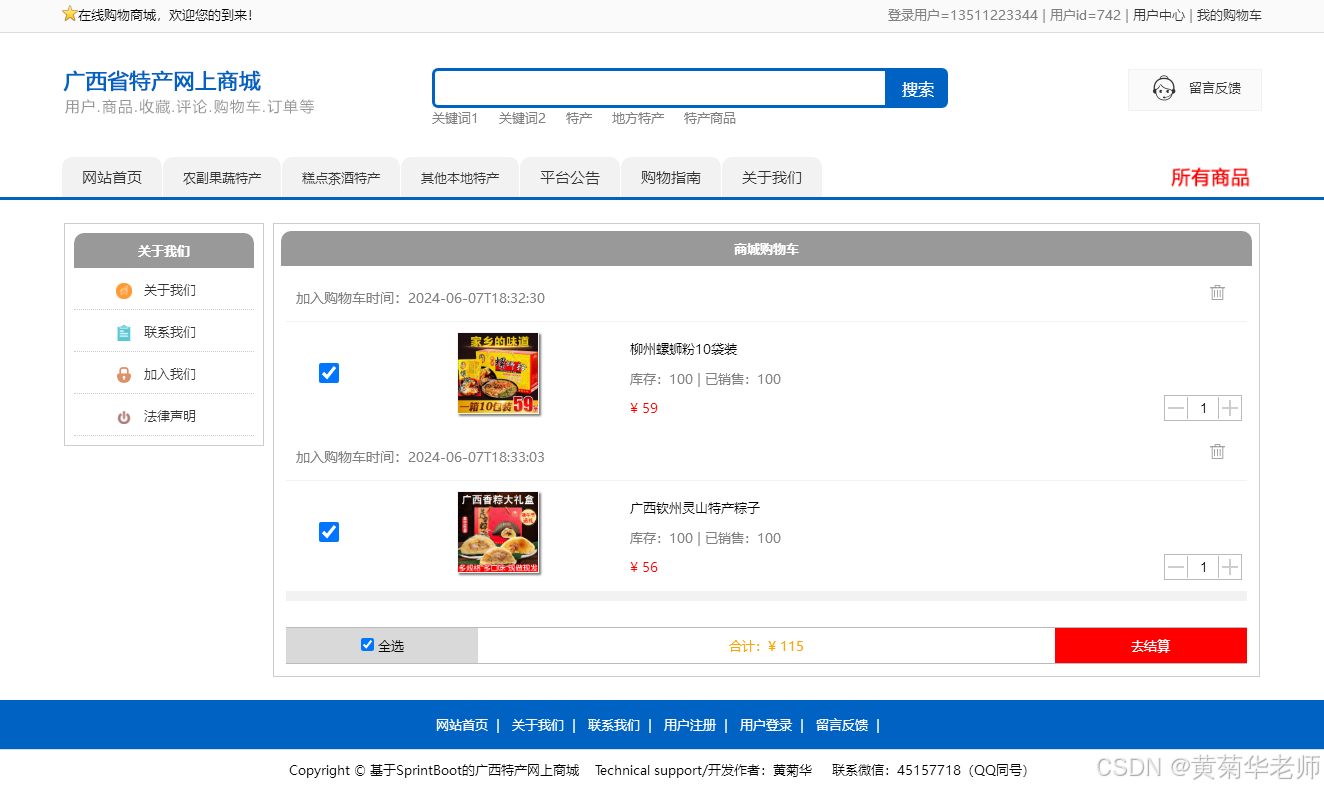Open the 平台公告 navigation tab
1324x789 pixels.
(x=569, y=177)
